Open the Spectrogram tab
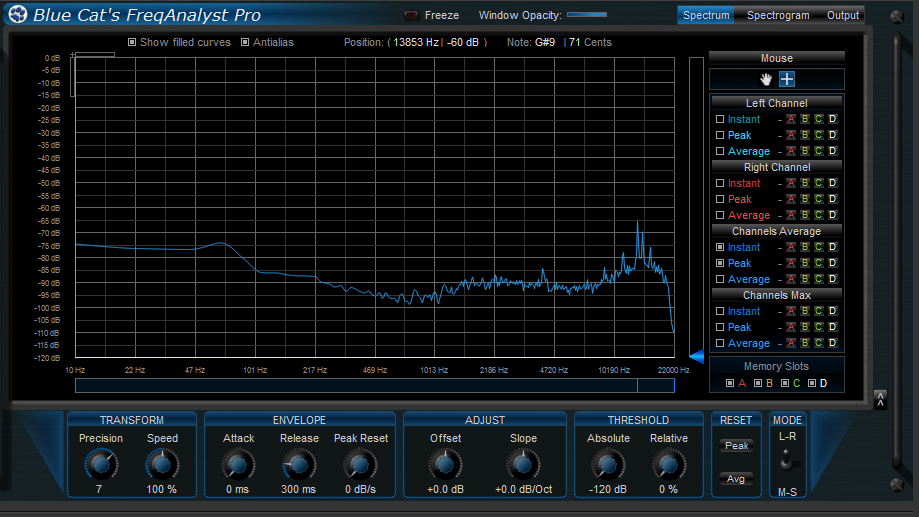 pyautogui.click(x=778, y=15)
